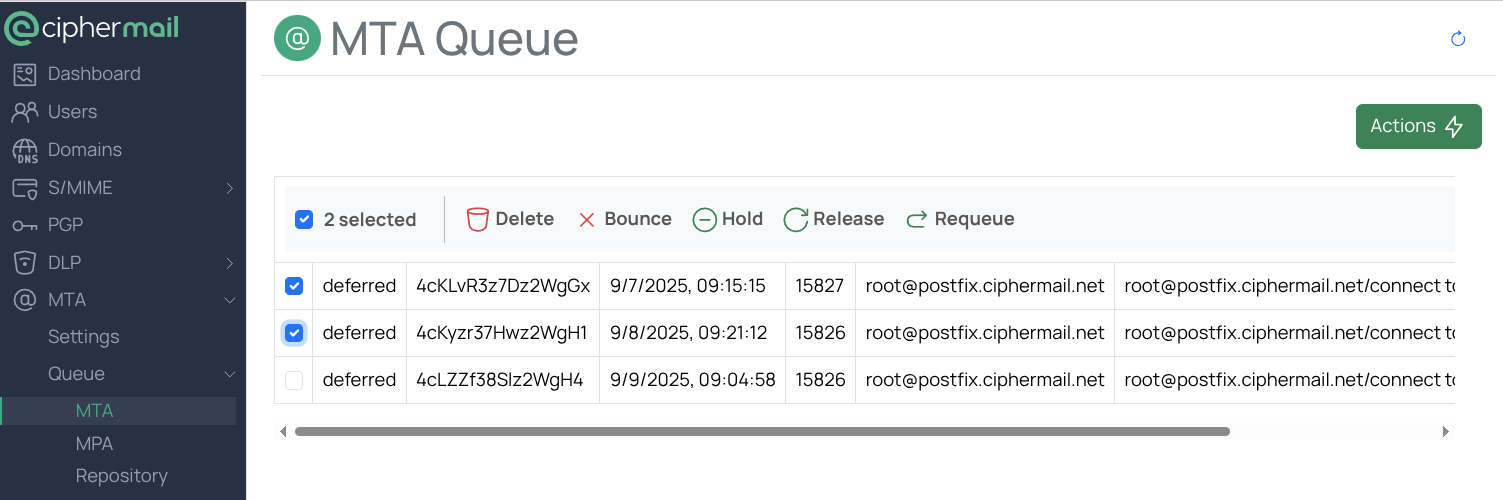Click the horizontal scrollbar right arrow
This screenshot has height=500, width=1503.
[x=1445, y=432]
